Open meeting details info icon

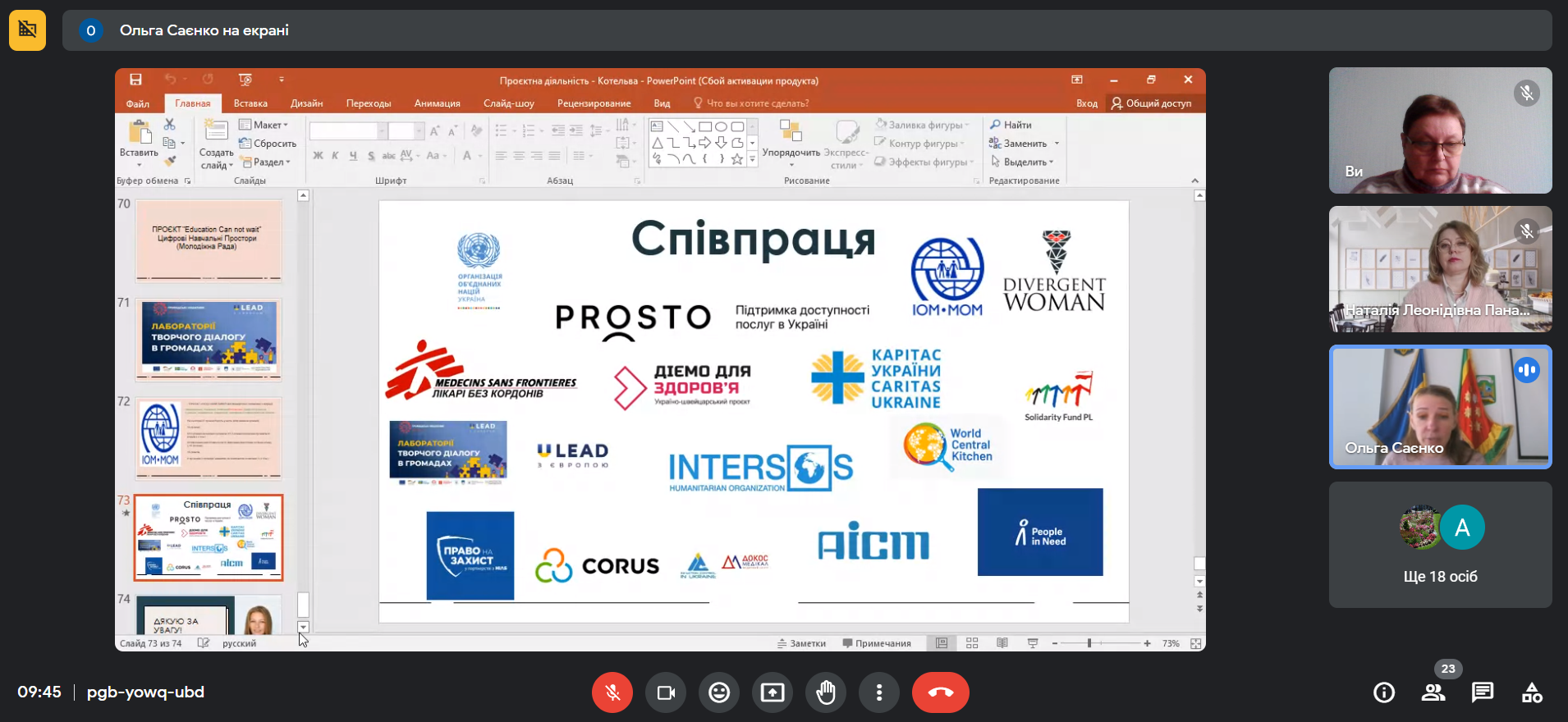point(1384,692)
